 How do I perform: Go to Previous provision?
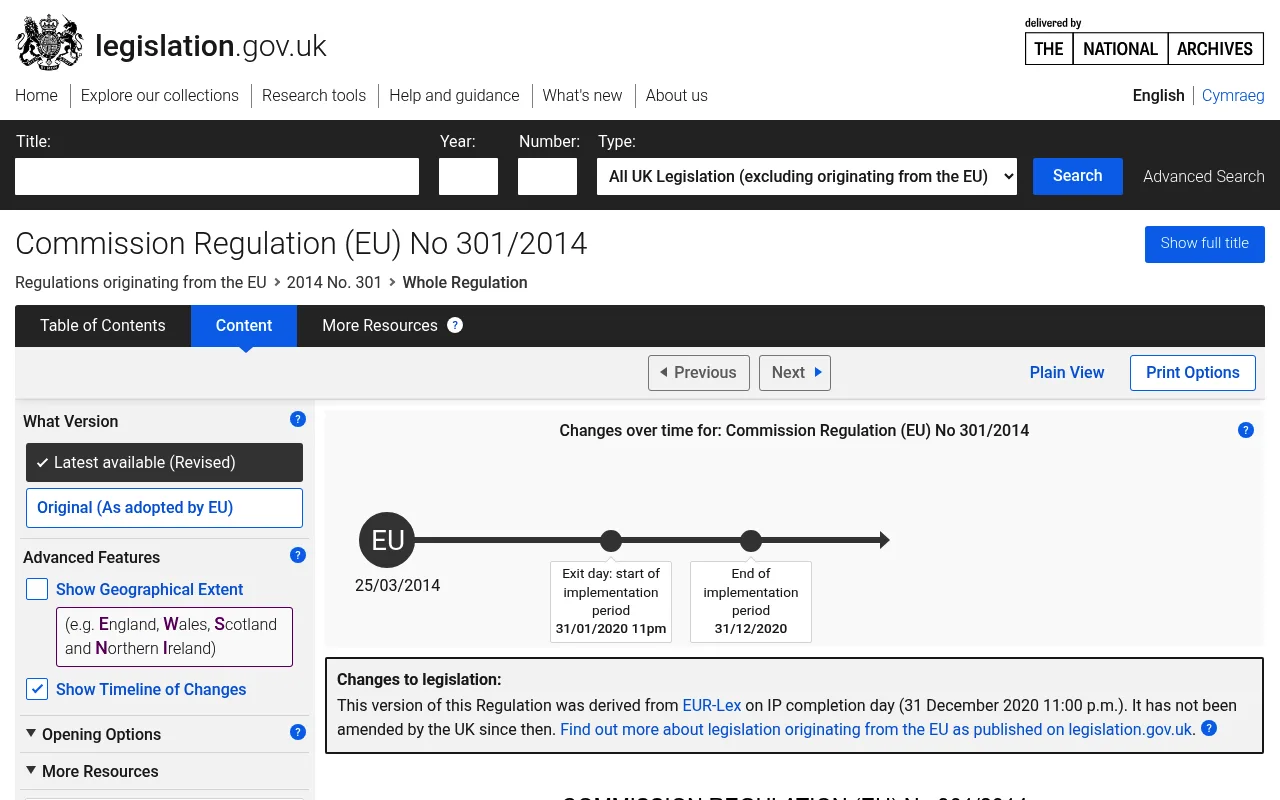pyautogui.click(x=699, y=372)
